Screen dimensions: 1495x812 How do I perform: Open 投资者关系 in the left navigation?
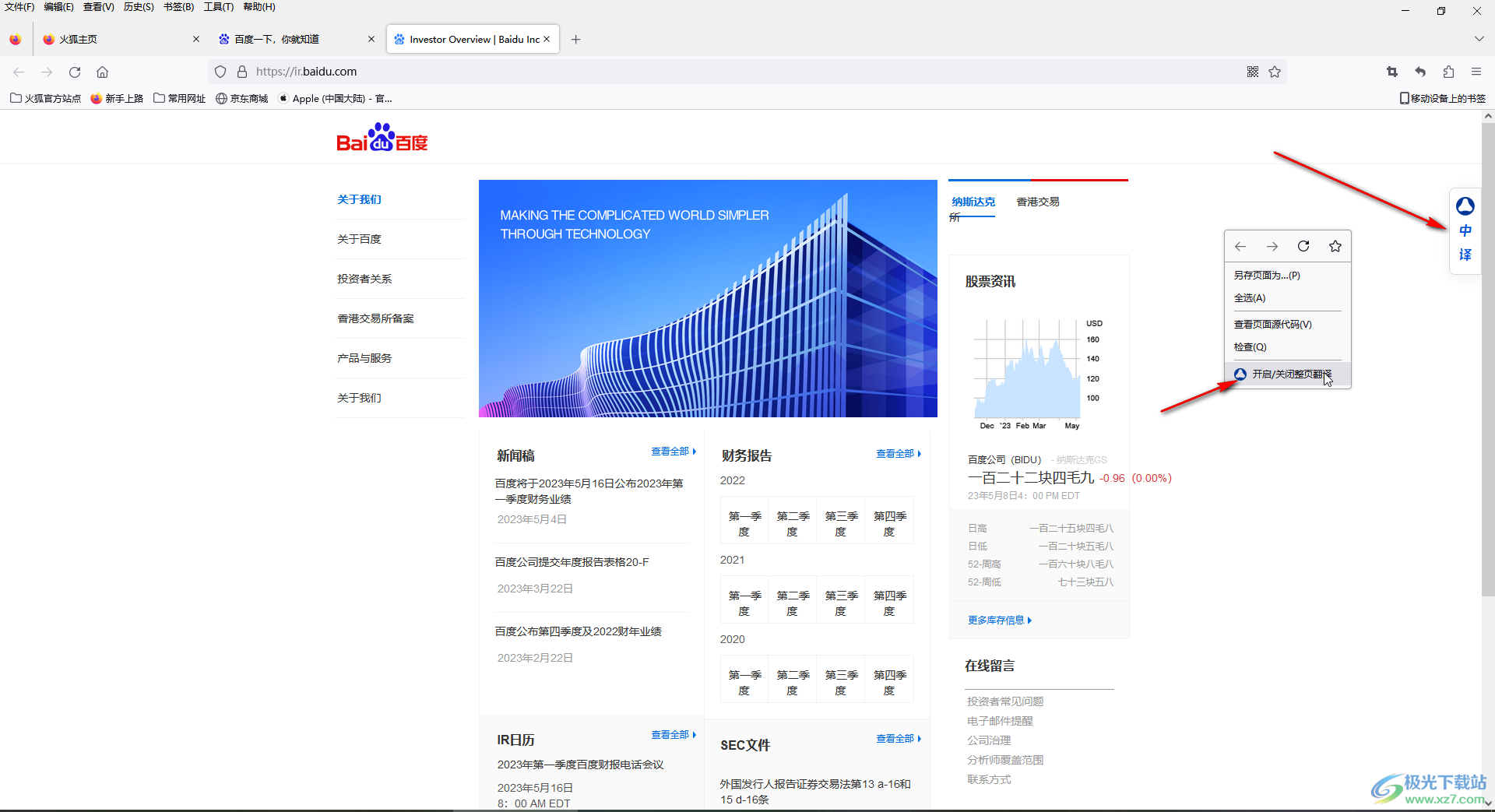364,279
